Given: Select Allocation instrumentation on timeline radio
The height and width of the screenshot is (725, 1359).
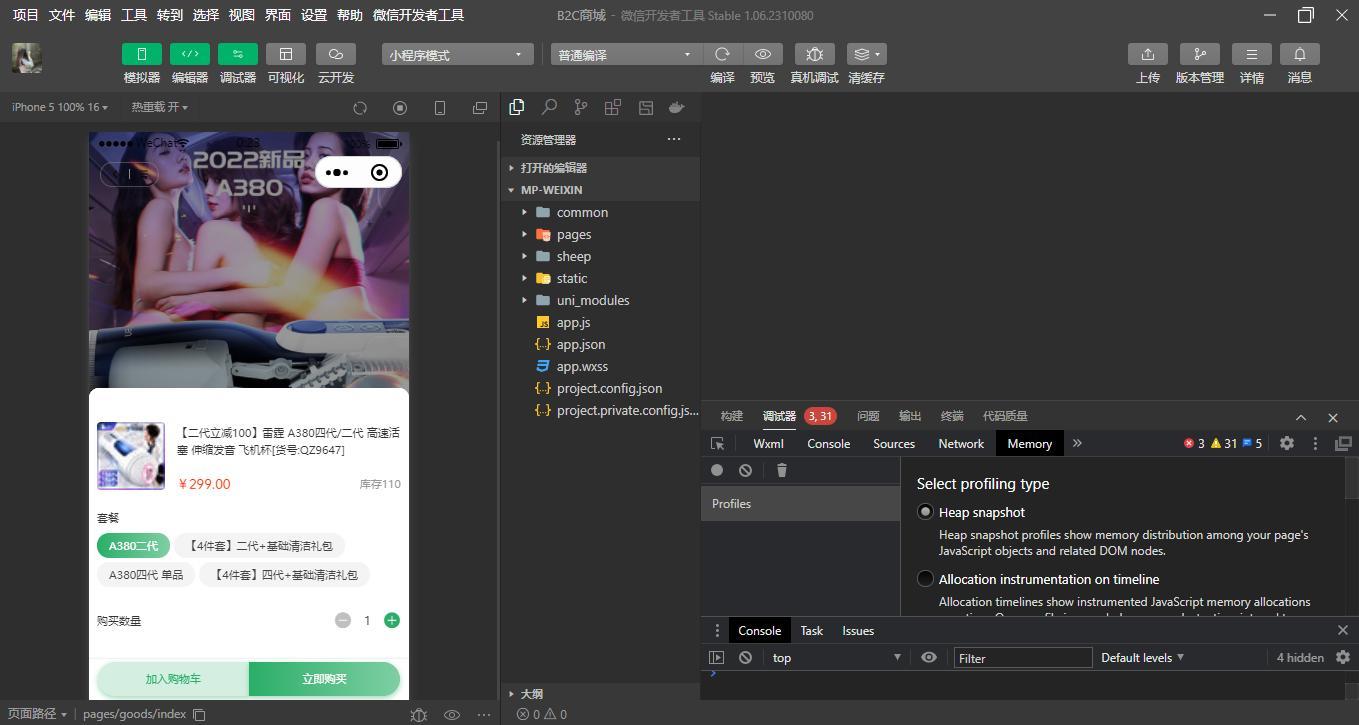Looking at the screenshot, I should 926,579.
